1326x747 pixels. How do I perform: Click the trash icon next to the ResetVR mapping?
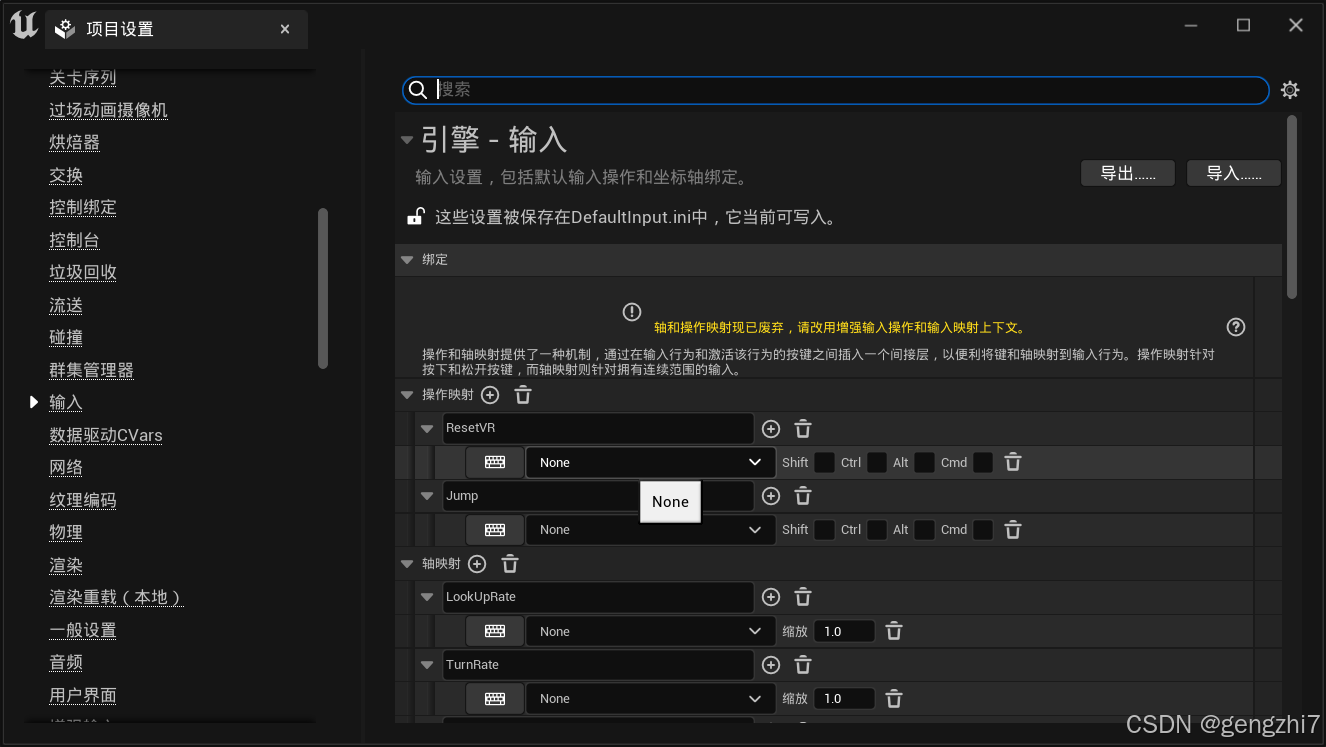click(803, 428)
